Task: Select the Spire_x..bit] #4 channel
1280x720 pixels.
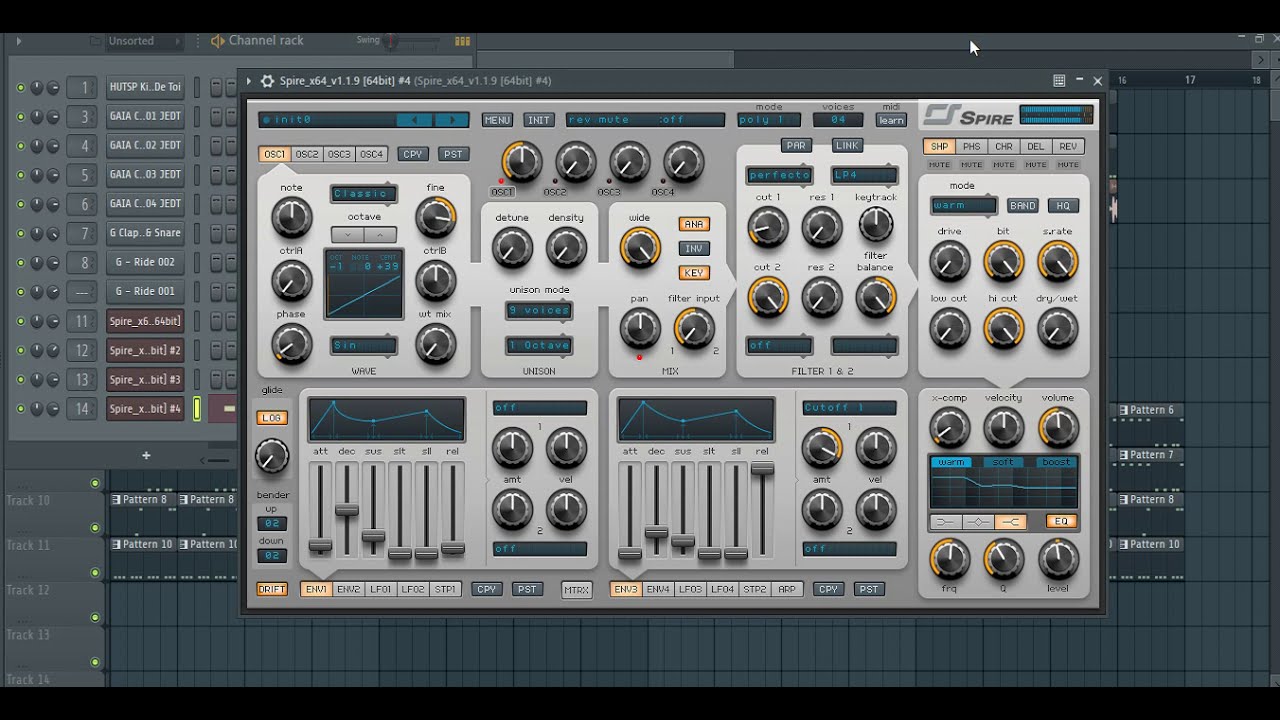Action: click(145, 409)
